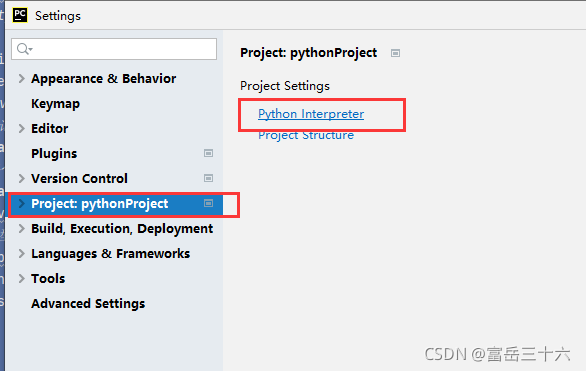Click the project-level icon beside Plugins
Image resolution: width=586 pixels, height=371 pixels.
click(x=208, y=153)
